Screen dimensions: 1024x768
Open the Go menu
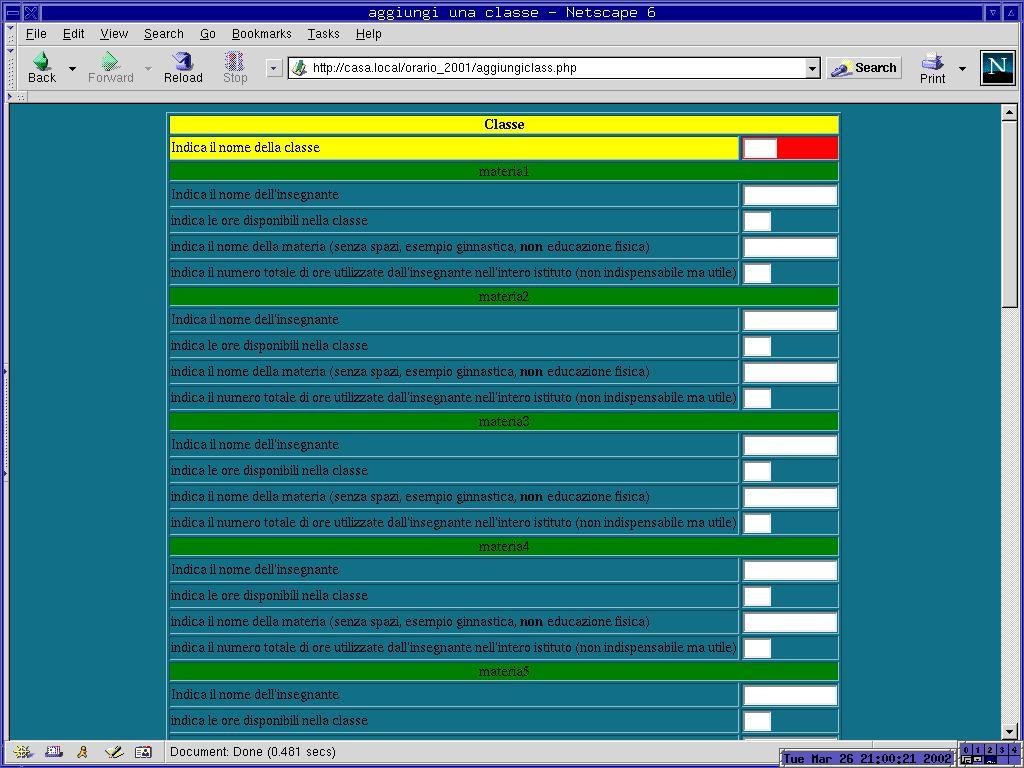[x=207, y=34]
